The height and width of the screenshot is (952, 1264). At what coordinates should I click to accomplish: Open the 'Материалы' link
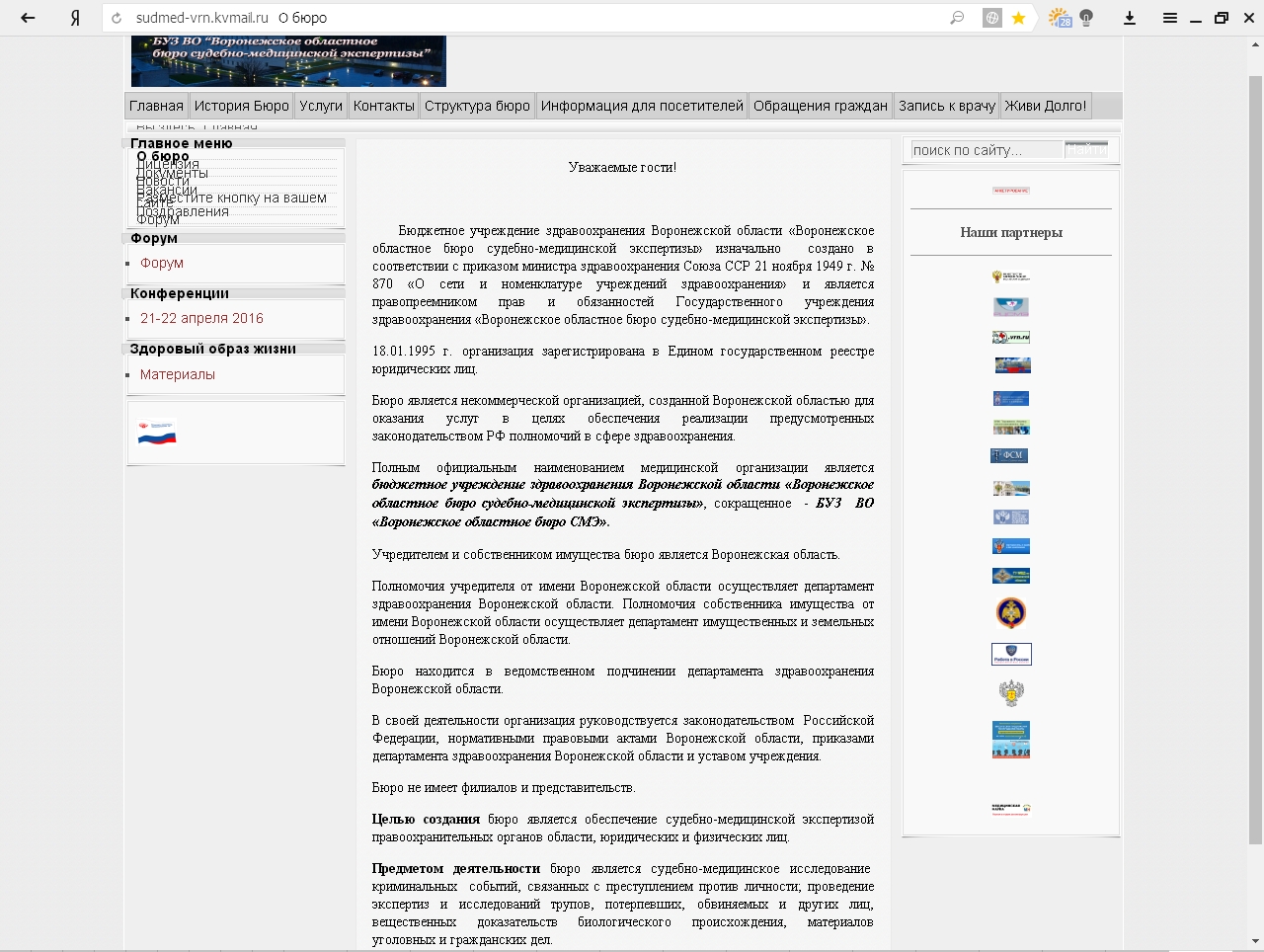[178, 374]
